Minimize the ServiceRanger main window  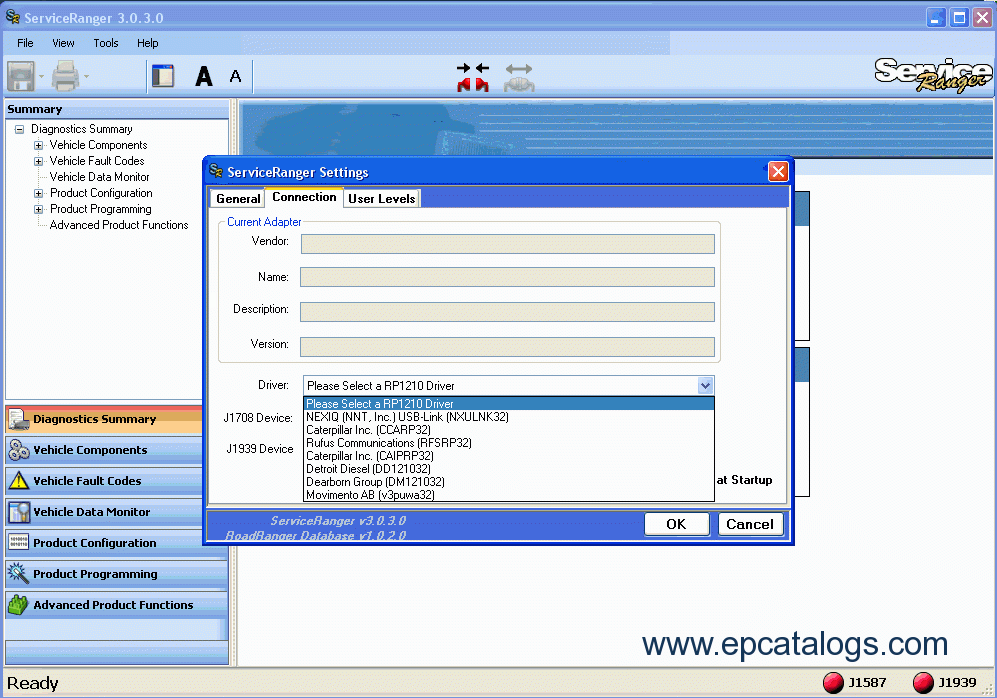click(936, 17)
